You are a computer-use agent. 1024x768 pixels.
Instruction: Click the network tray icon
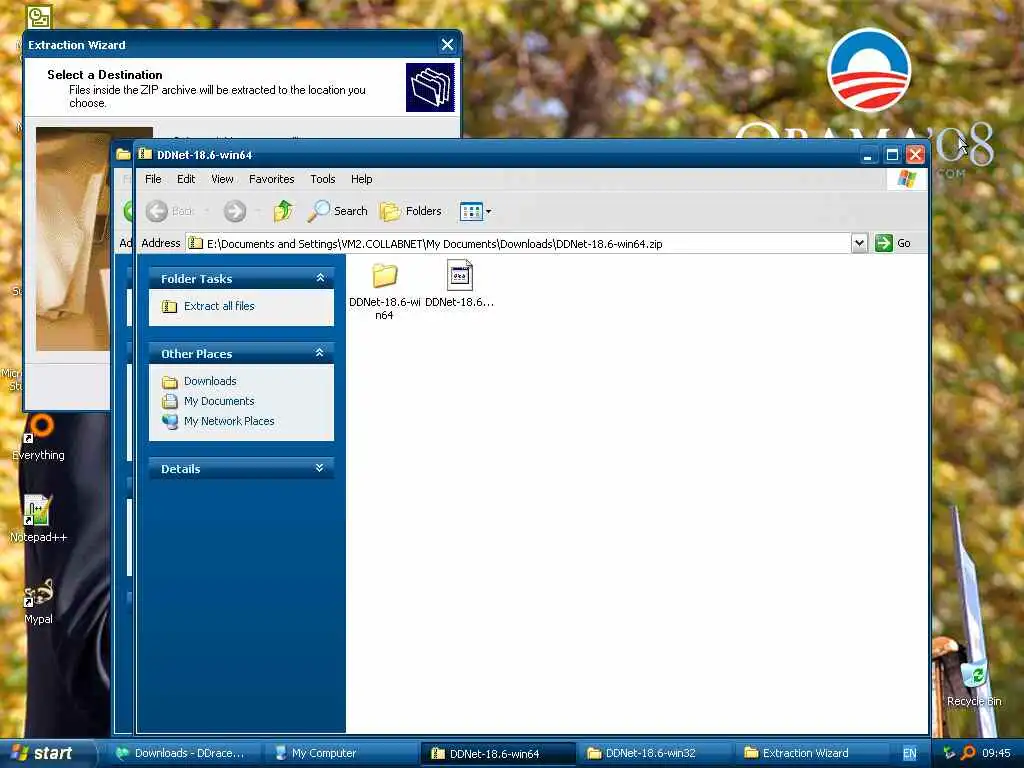click(949, 753)
